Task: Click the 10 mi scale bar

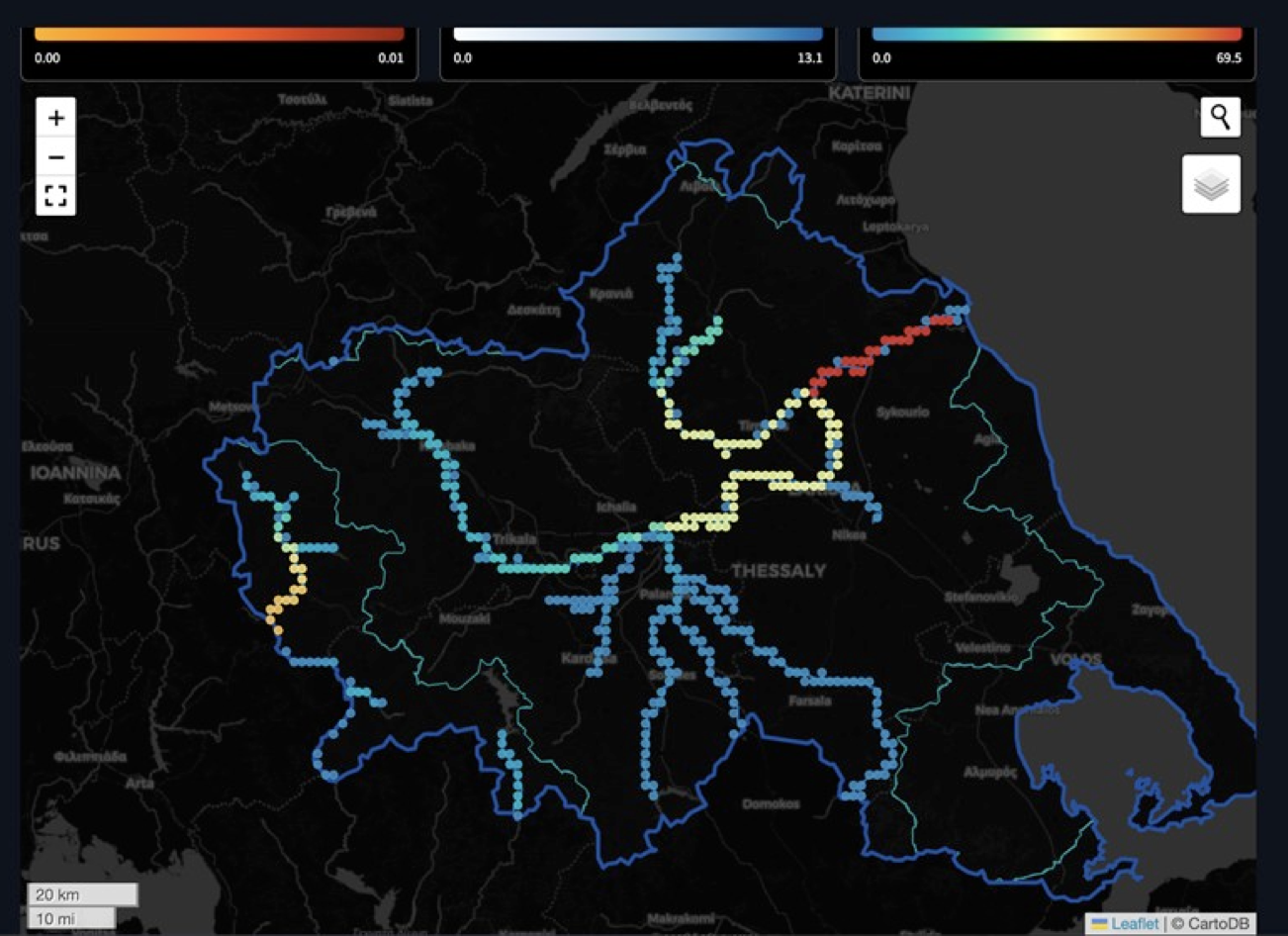Action: pyautogui.click(x=71, y=918)
